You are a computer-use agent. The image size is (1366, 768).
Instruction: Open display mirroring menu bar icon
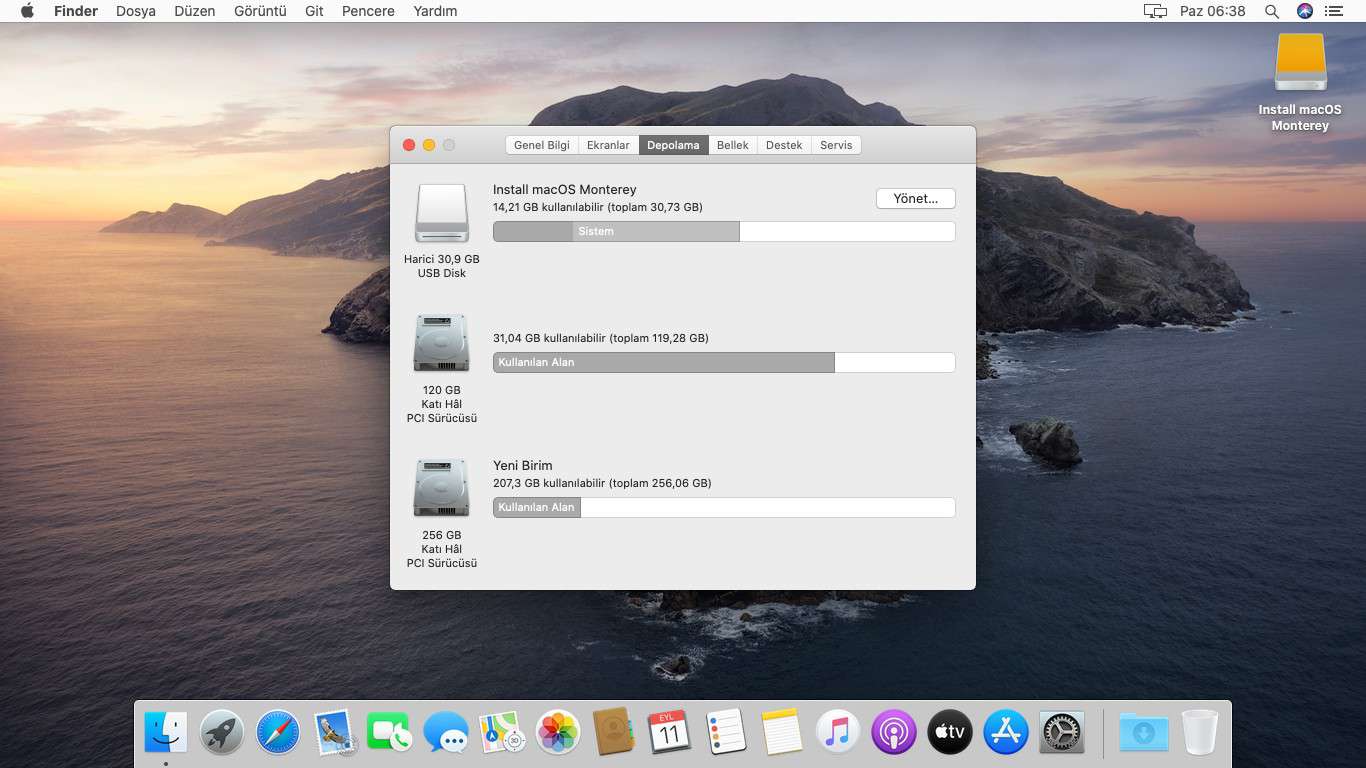click(x=1155, y=11)
